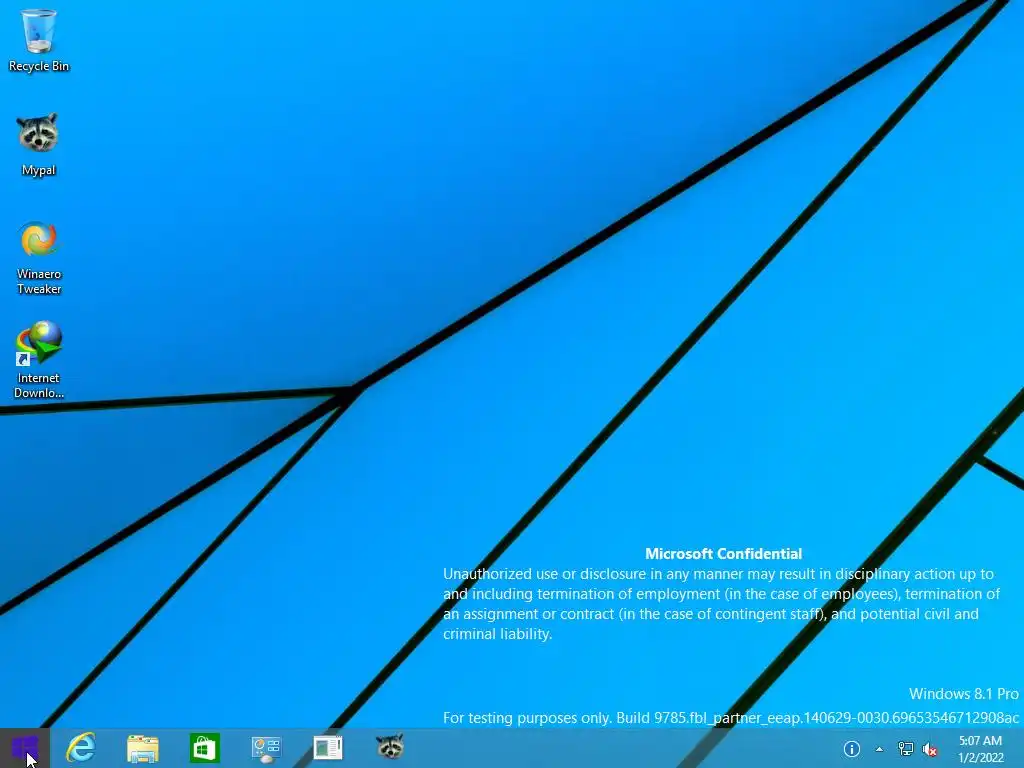
Task: Click the information icon in the system tray
Action: pos(852,749)
